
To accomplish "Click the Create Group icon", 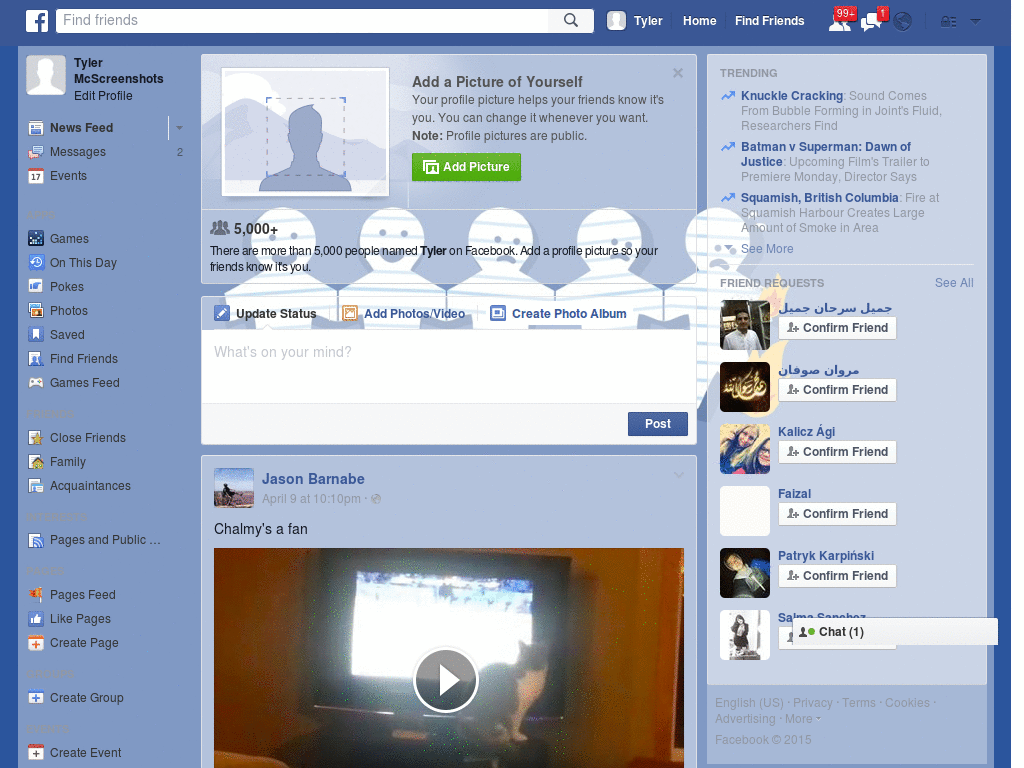I will coord(36,697).
